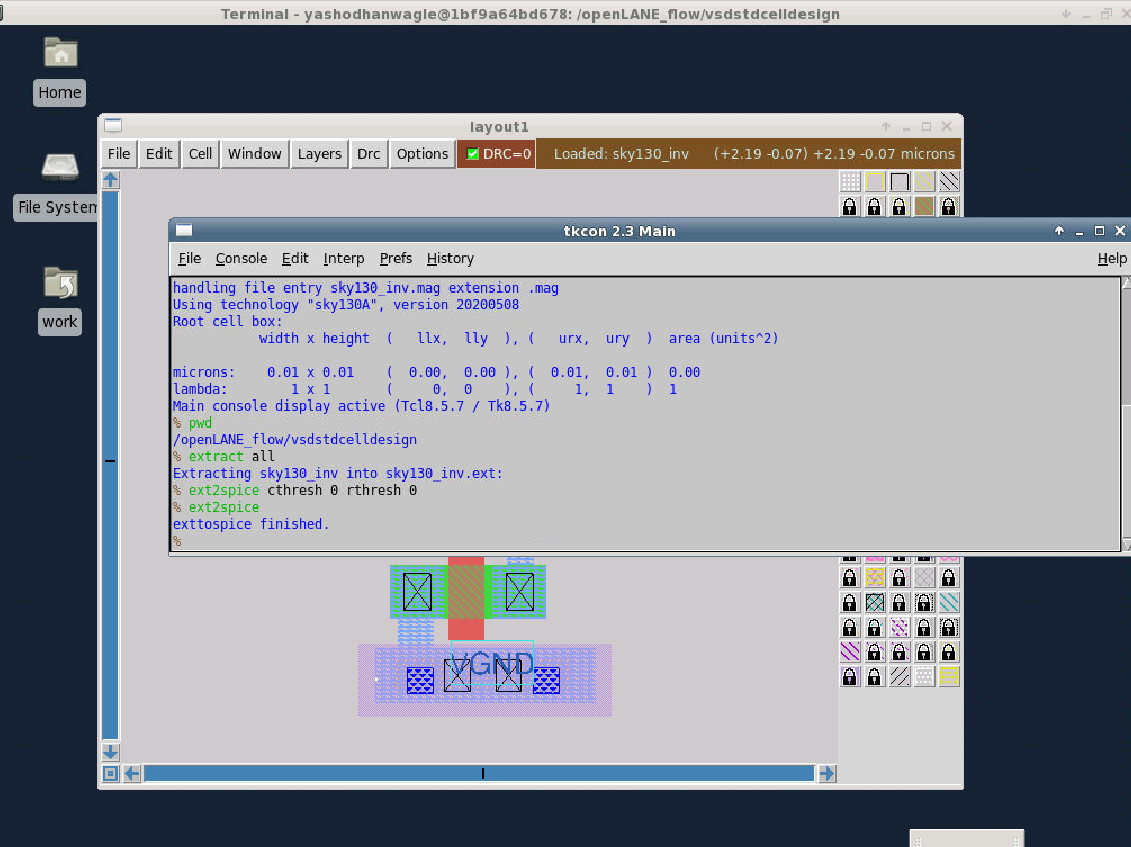The height and width of the screenshot is (847, 1131).
Task: Select the black outline box palette icon
Action: tap(899, 181)
